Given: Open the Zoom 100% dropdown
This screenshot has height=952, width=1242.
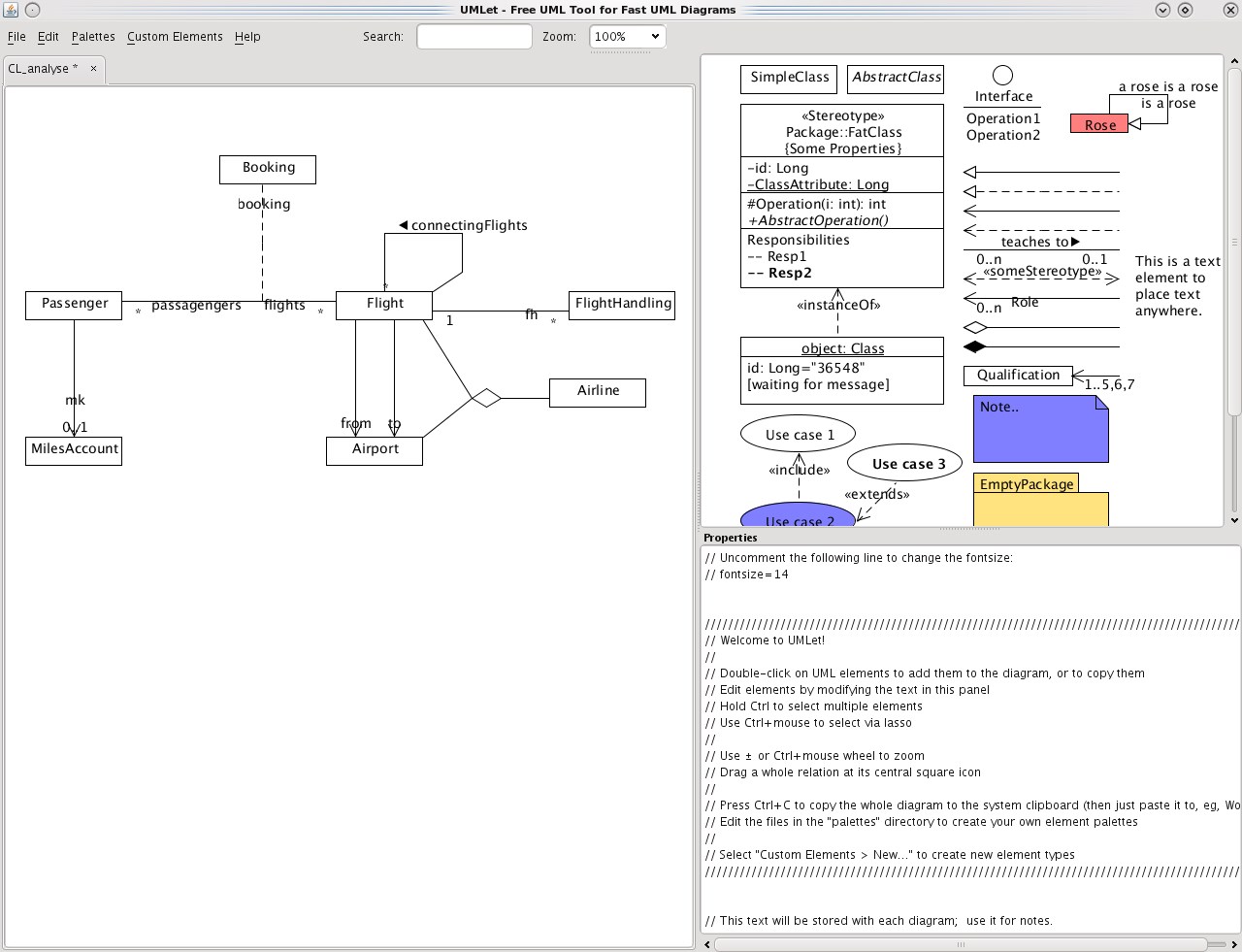Looking at the screenshot, I should point(627,37).
